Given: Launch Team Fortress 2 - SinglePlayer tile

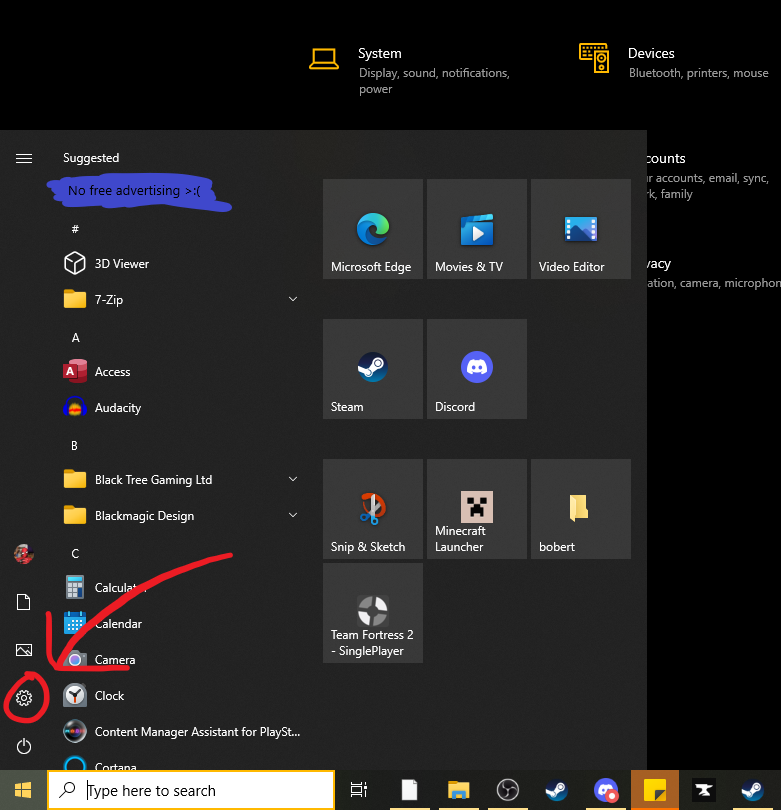Looking at the screenshot, I should pos(372,613).
